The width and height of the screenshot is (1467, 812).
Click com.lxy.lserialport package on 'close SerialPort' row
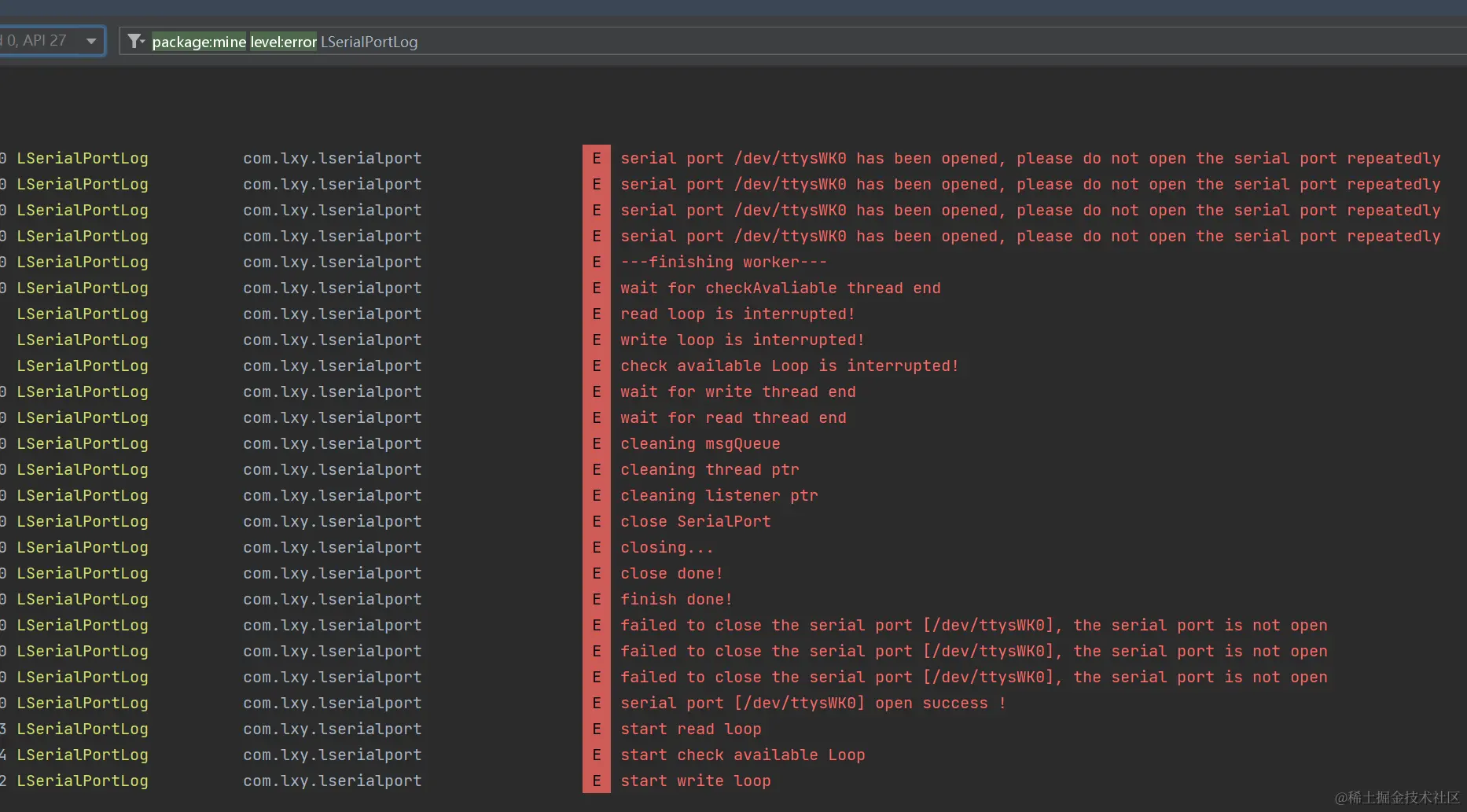tap(333, 521)
